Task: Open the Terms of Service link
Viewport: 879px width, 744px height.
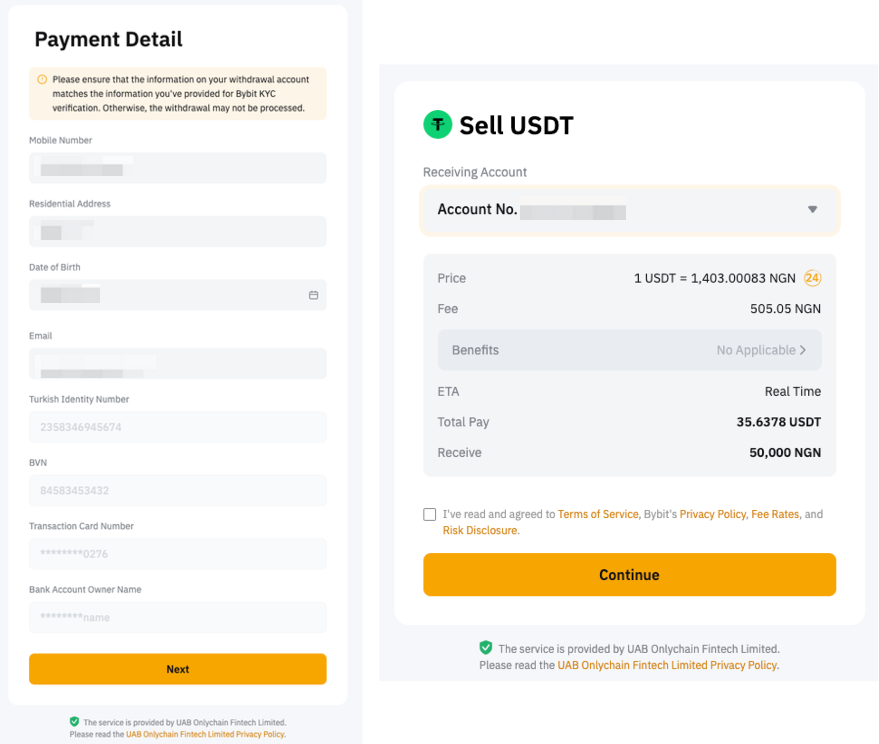Action: pyautogui.click(x=598, y=514)
